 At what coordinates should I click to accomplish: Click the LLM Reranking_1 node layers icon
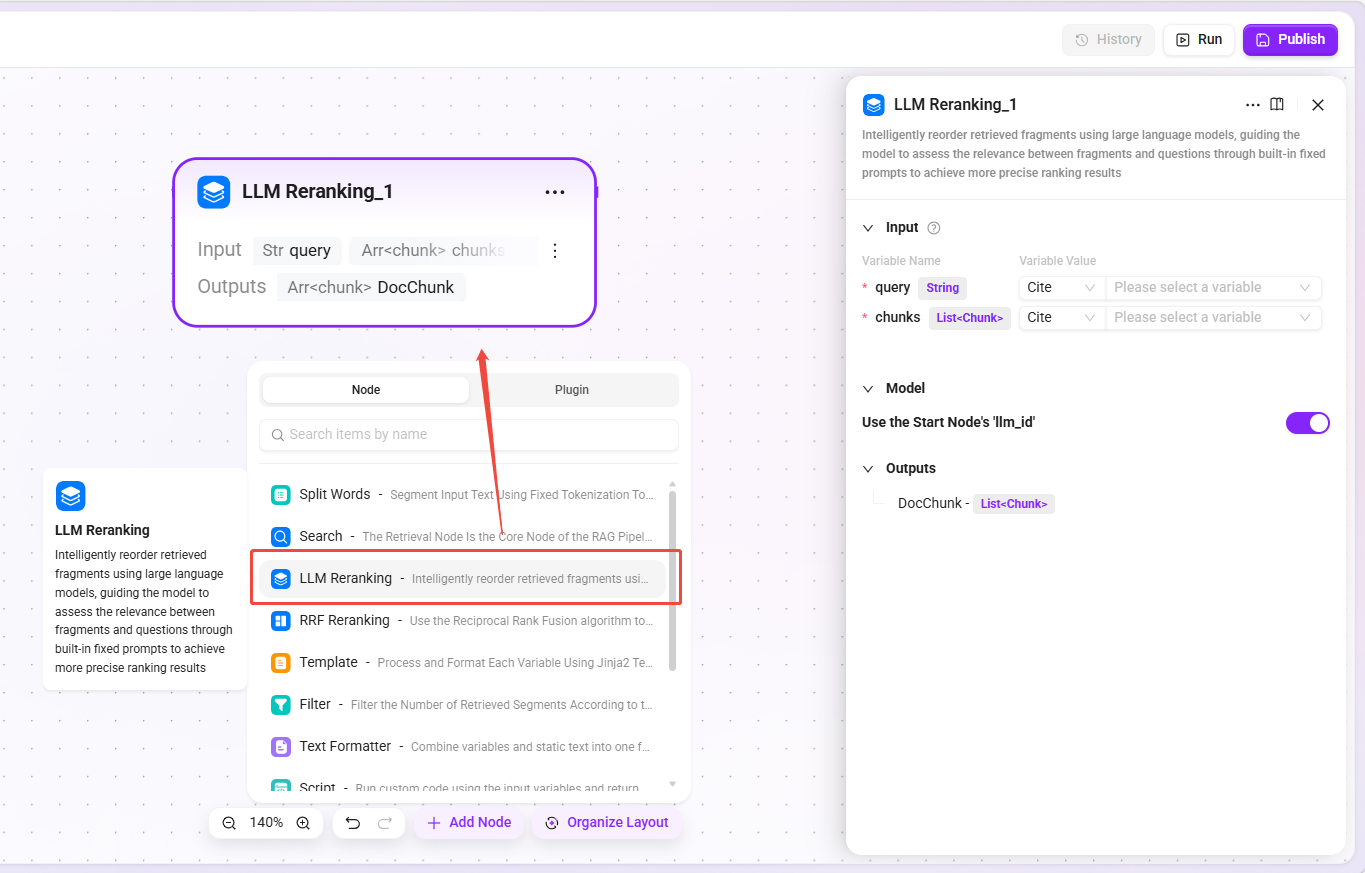(x=214, y=192)
